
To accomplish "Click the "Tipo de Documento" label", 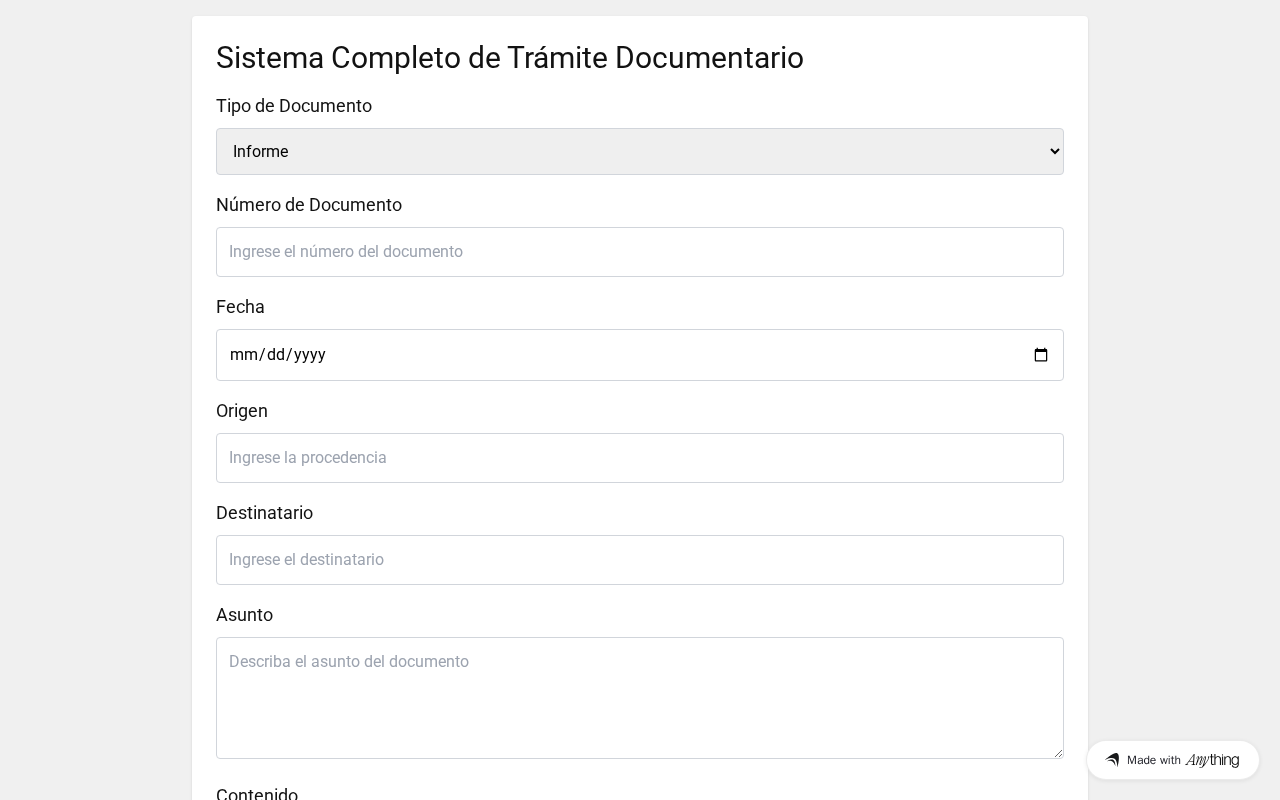I will (x=294, y=106).
